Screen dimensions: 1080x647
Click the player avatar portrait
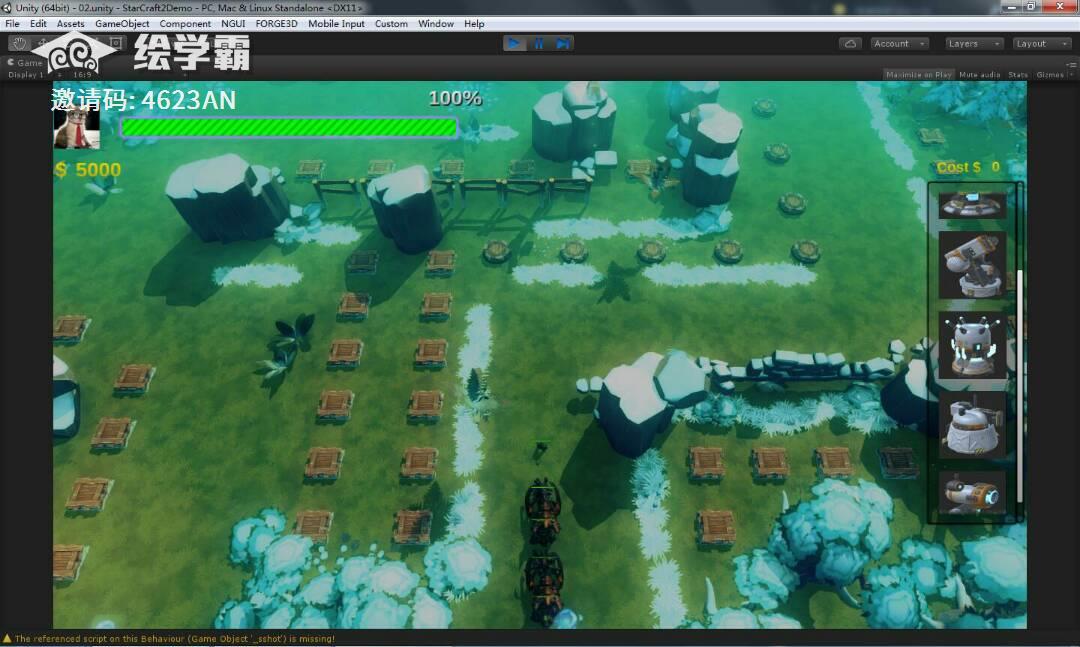76,129
